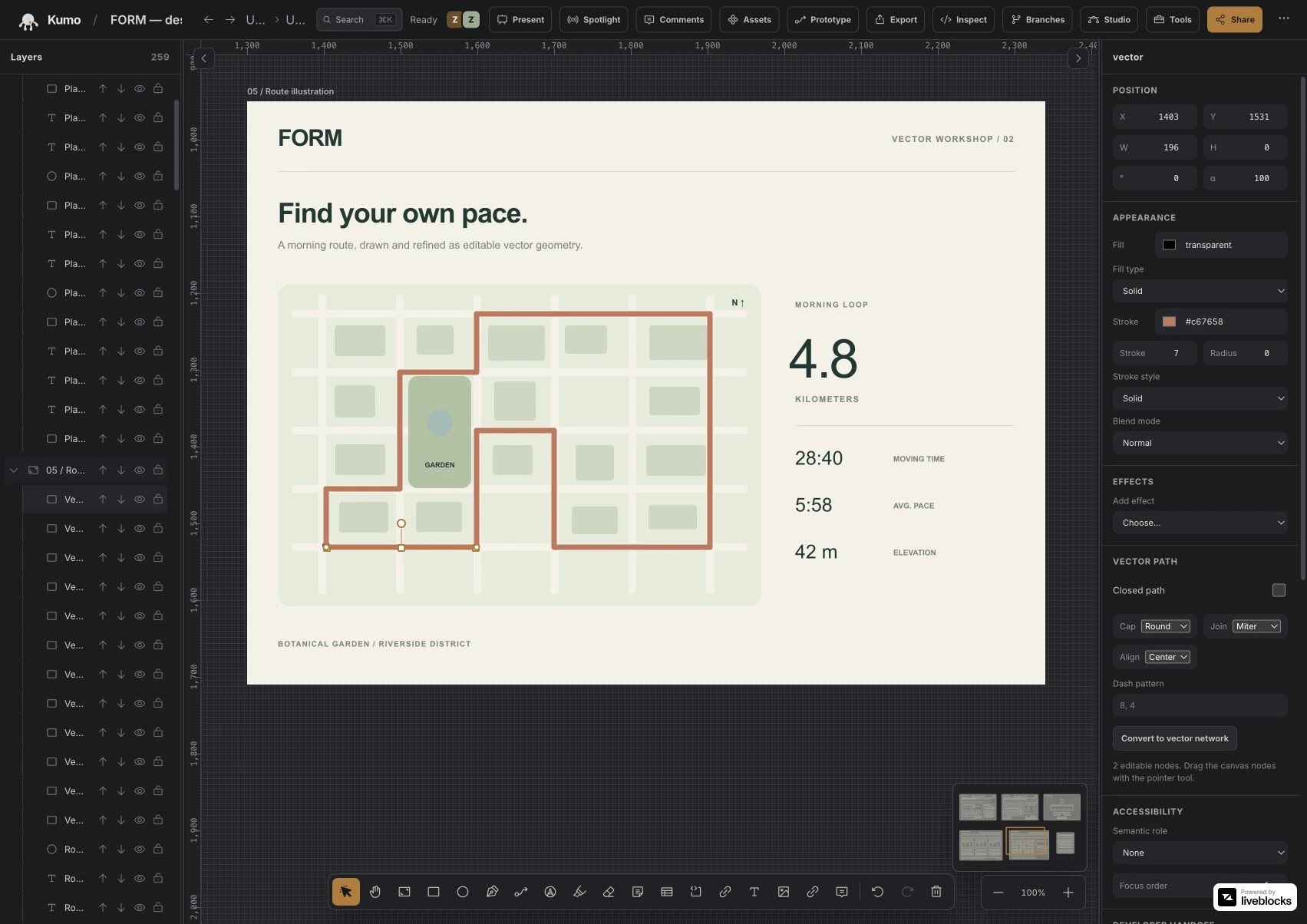
Task: Go back with the left arrow
Action: (x=209, y=19)
